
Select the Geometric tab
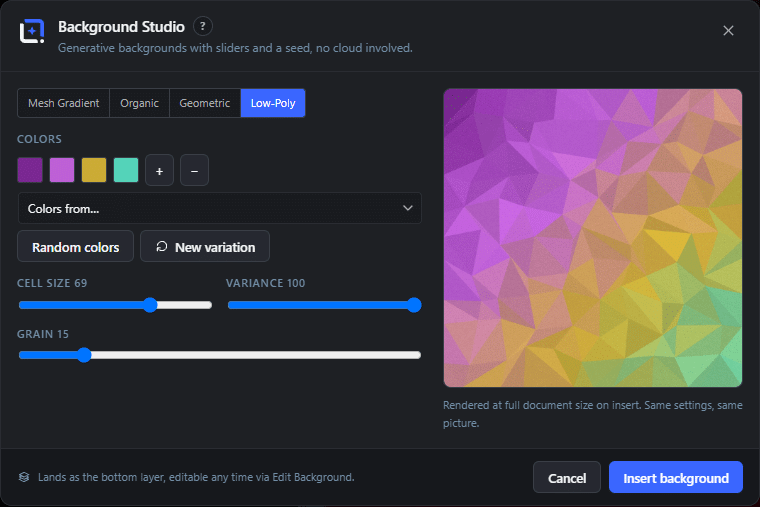(x=205, y=103)
